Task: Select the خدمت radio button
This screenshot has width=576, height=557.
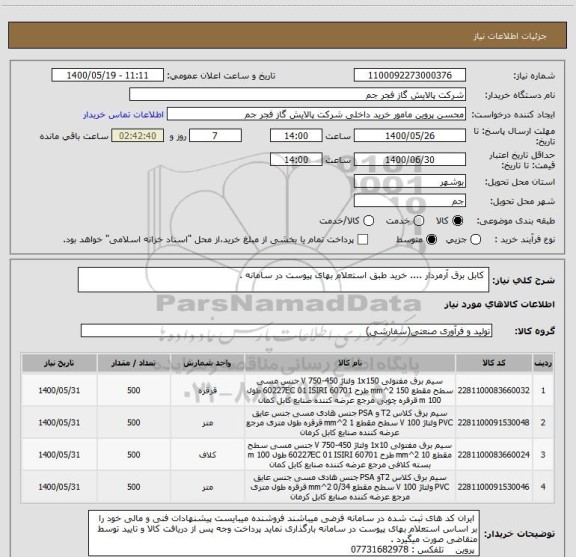Action: pos(419,221)
